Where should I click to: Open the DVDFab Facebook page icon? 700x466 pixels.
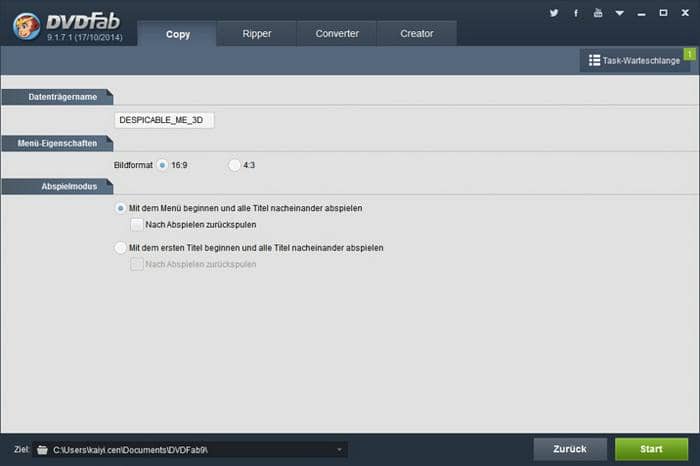click(x=576, y=13)
